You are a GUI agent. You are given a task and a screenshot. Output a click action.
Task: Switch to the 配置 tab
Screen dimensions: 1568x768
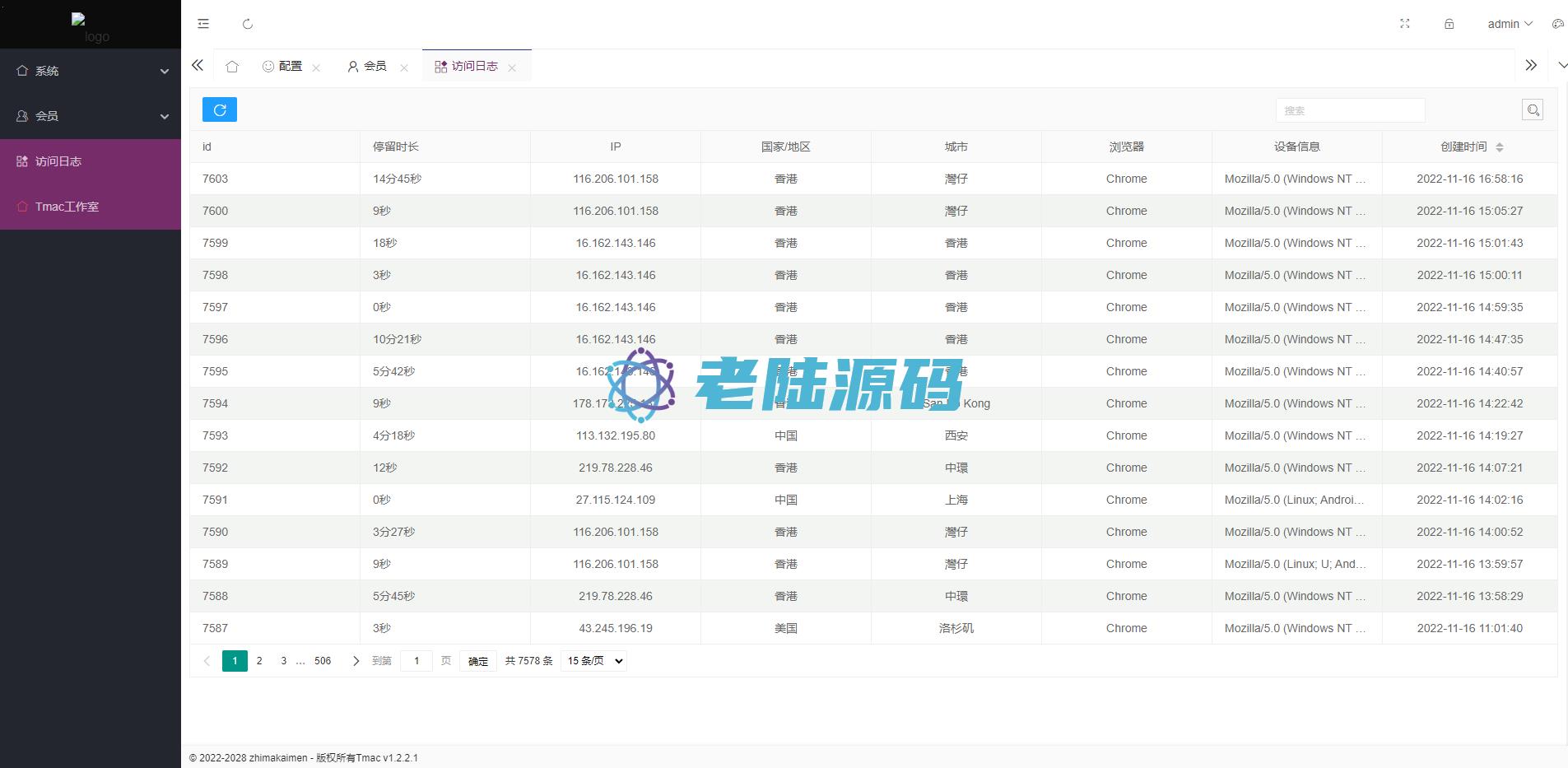[x=282, y=67]
